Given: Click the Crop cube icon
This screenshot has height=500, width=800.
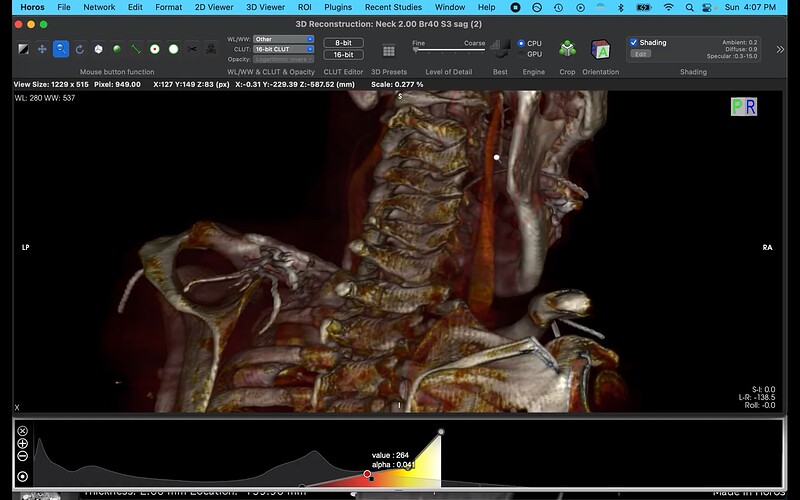Looking at the screenshot, I should click(x=567, y=49).
